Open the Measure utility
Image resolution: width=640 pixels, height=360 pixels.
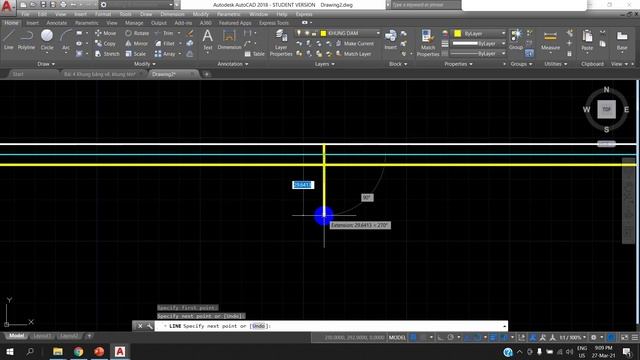pos(550,40)
